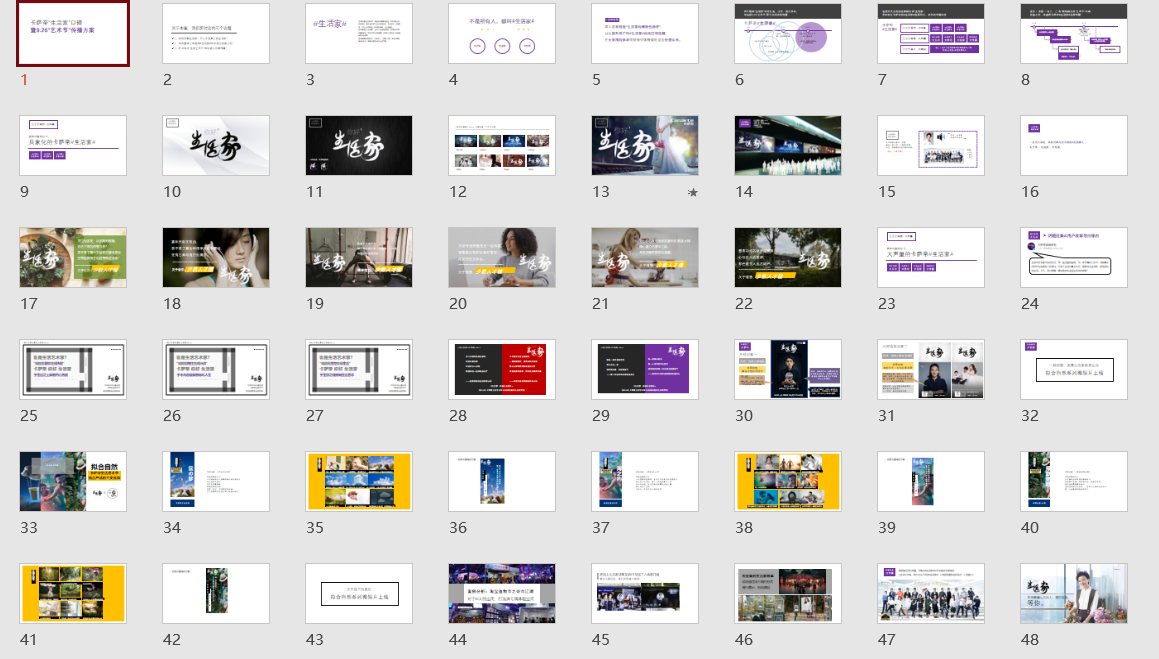Select slide 11 black calligraphy thumbnail
This screenshot has height=659, width=1159.
point(359,146)
